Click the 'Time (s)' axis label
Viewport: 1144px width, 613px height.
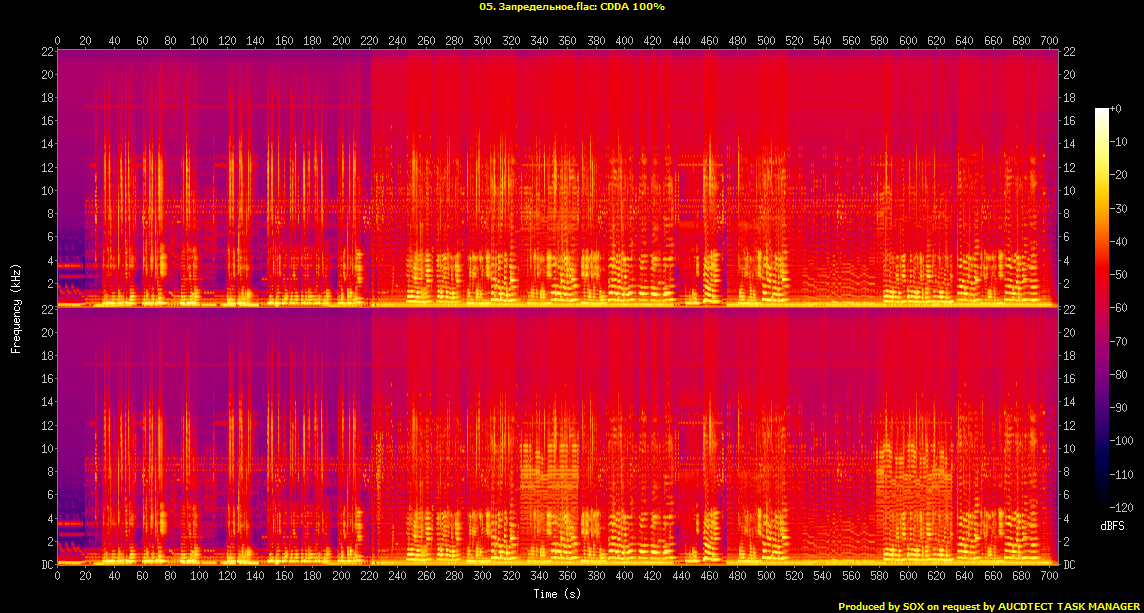(557, 593)
